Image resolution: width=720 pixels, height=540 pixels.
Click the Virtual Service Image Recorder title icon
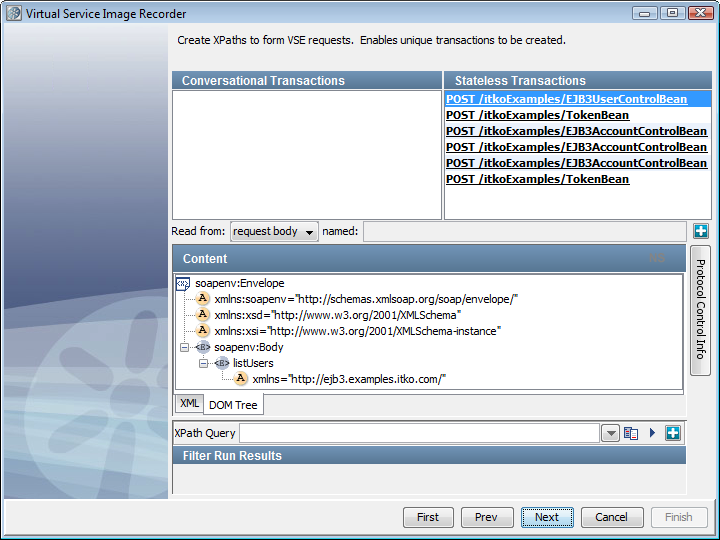[14, 13]
